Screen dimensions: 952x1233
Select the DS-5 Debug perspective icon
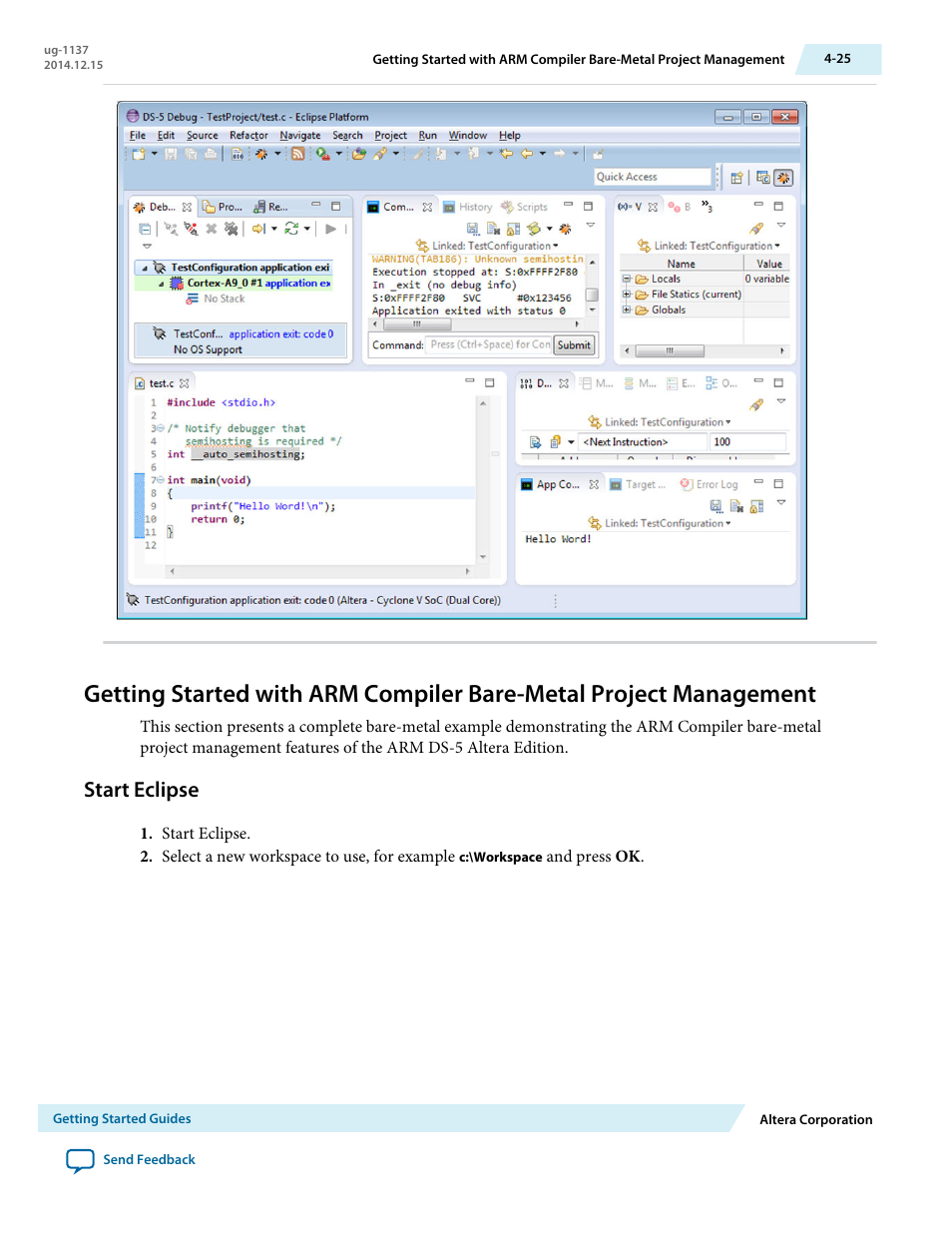tap(783, 178)
